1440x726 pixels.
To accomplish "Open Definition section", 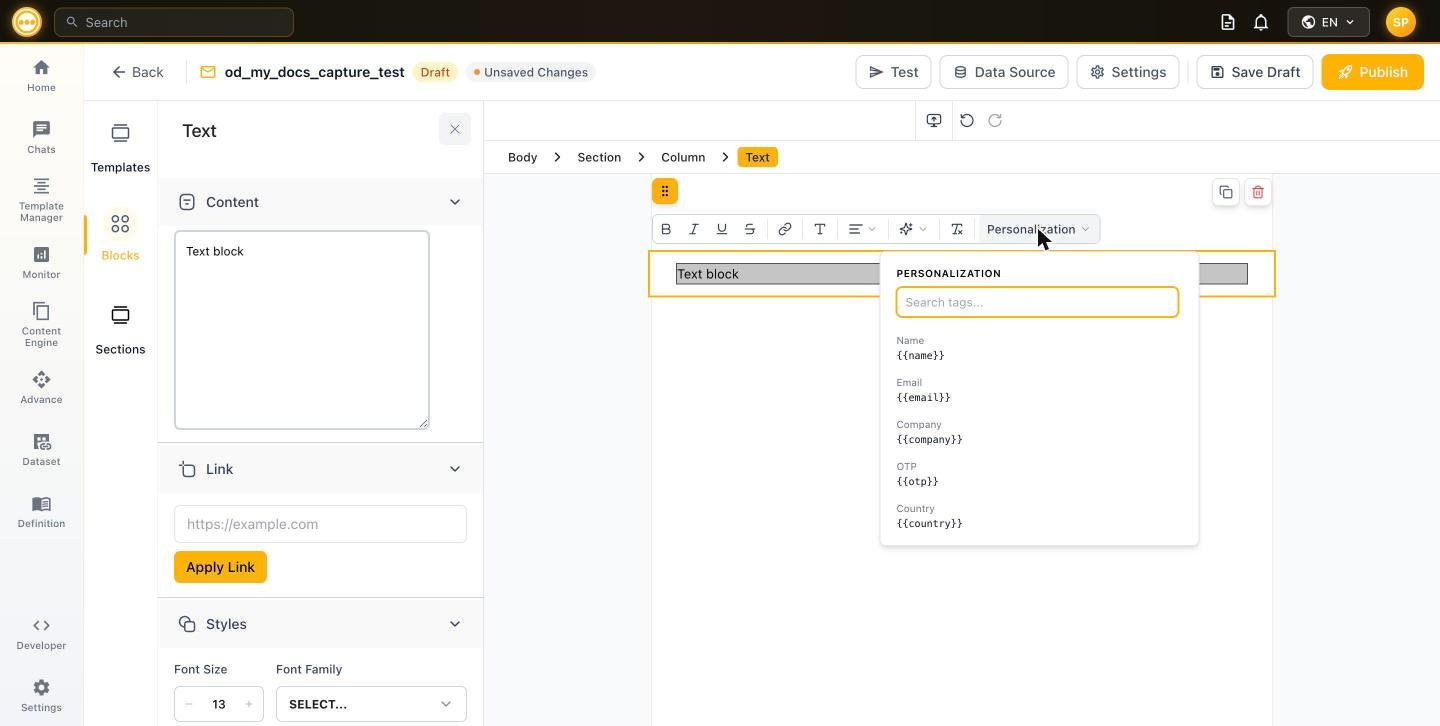I will pyautogui.click(x=41, y=512).
